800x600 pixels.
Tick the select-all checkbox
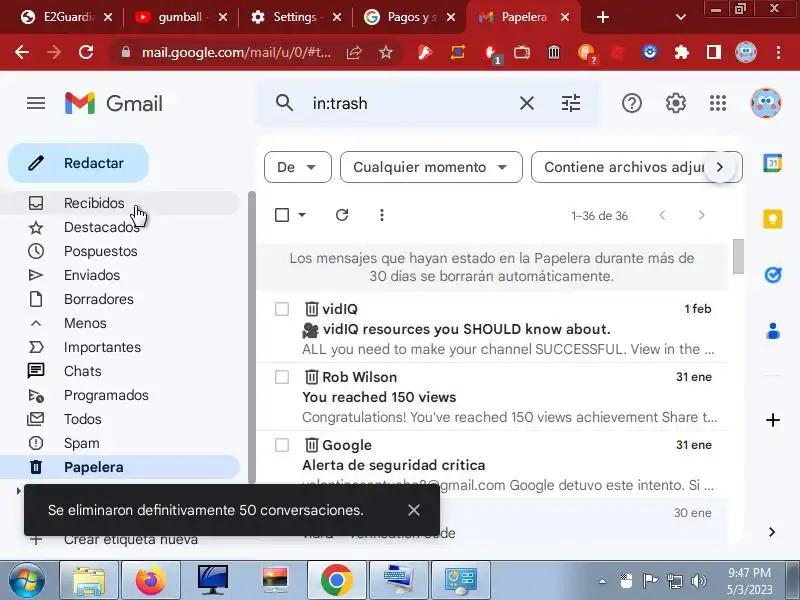pos(282,215)
